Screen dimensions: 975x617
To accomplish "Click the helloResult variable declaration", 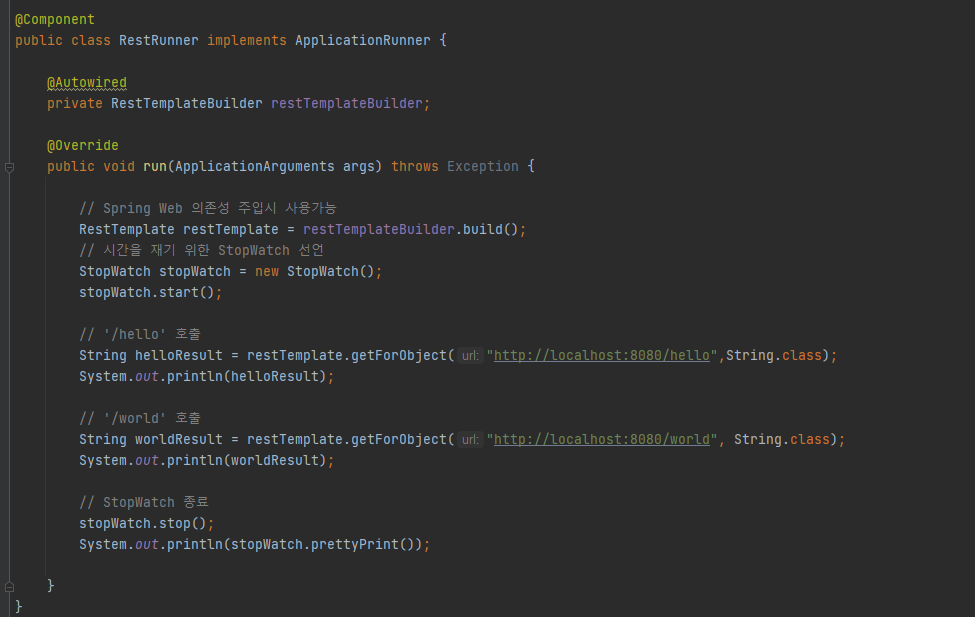I will (178, 355).
